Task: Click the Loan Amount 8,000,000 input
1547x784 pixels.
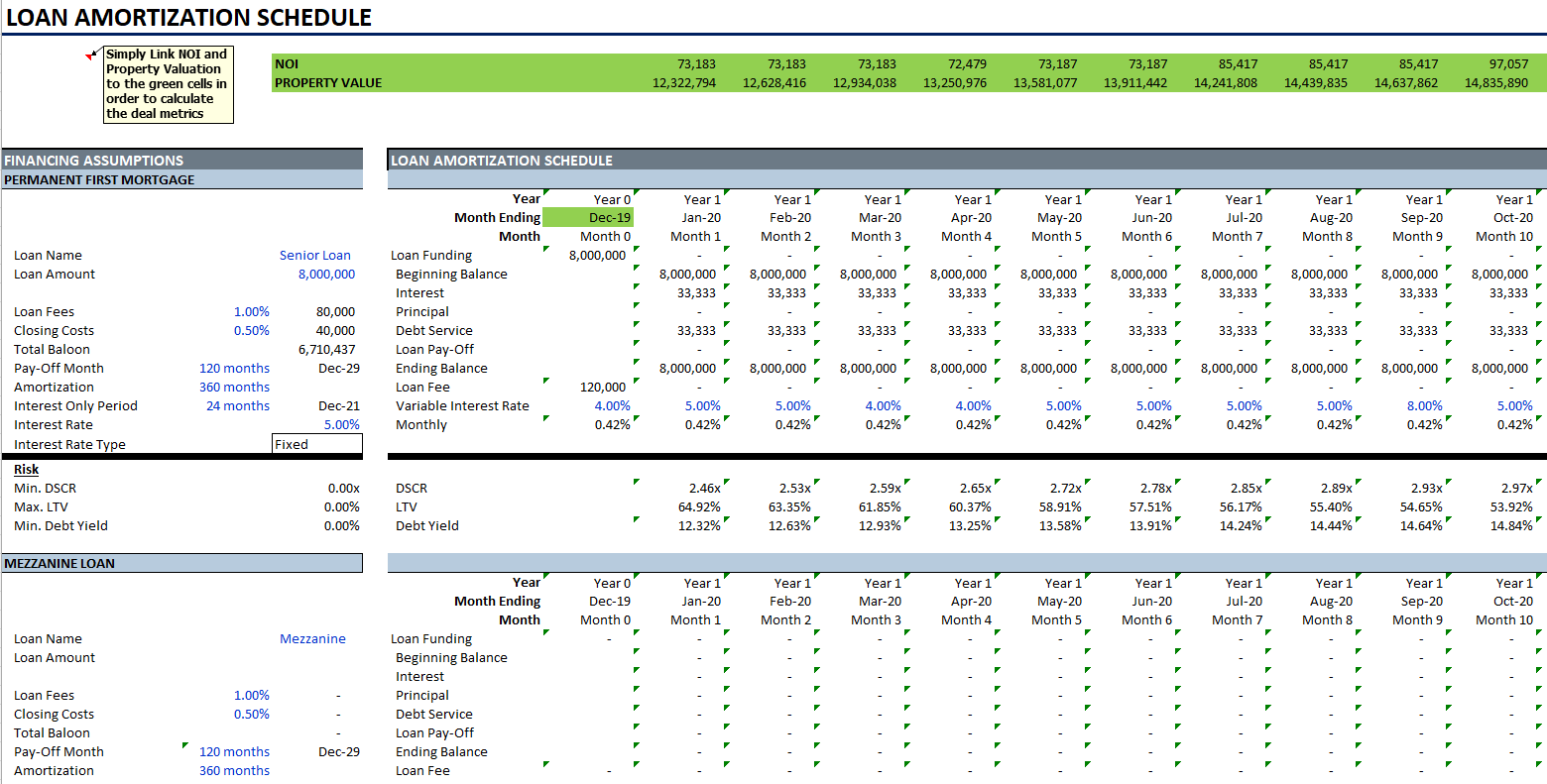Action: [326, 274]
